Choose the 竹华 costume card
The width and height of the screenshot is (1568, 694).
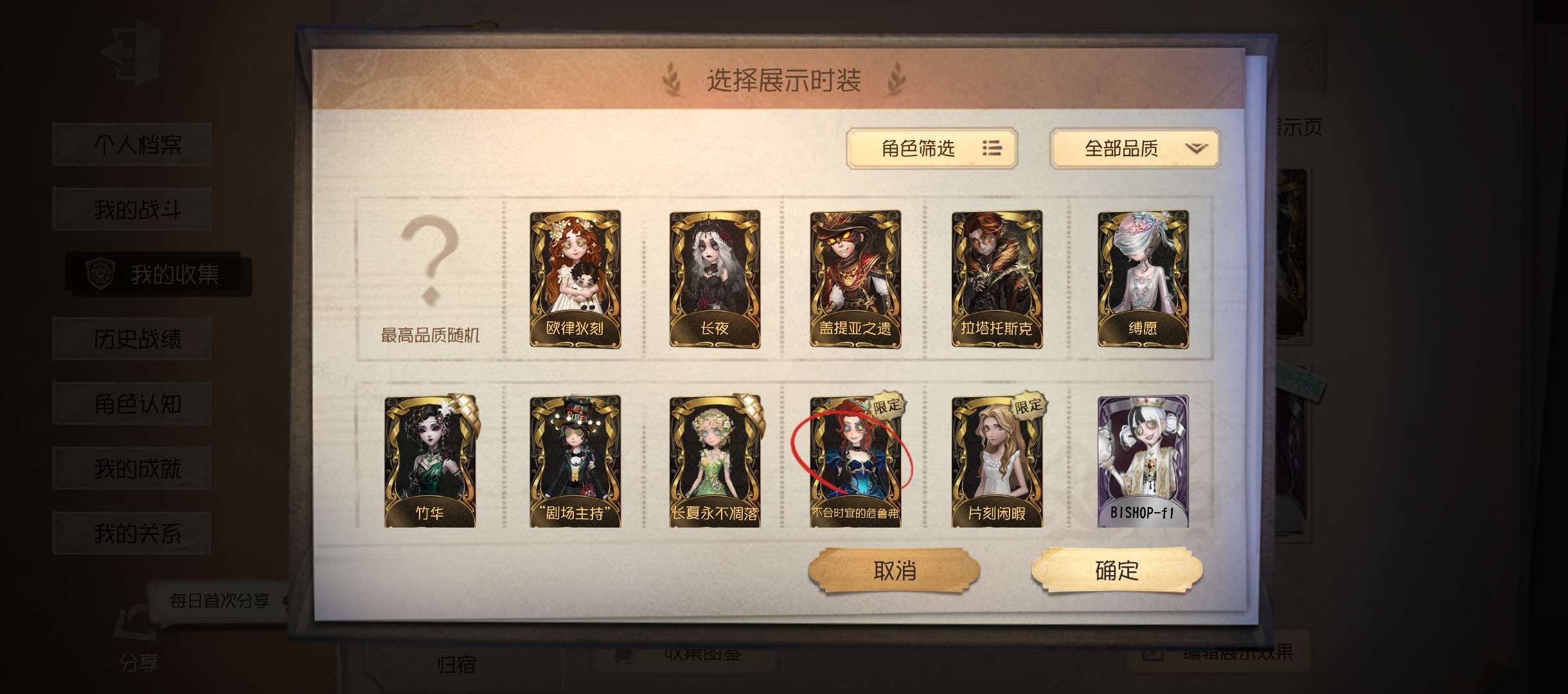click(x=430, y=461)
